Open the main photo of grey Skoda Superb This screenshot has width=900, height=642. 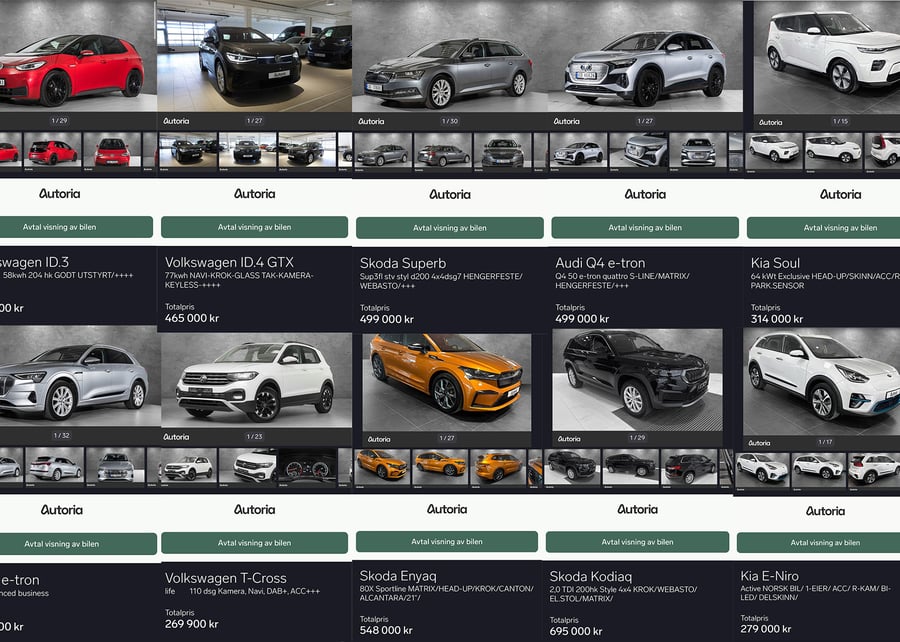tap(449, 56)
